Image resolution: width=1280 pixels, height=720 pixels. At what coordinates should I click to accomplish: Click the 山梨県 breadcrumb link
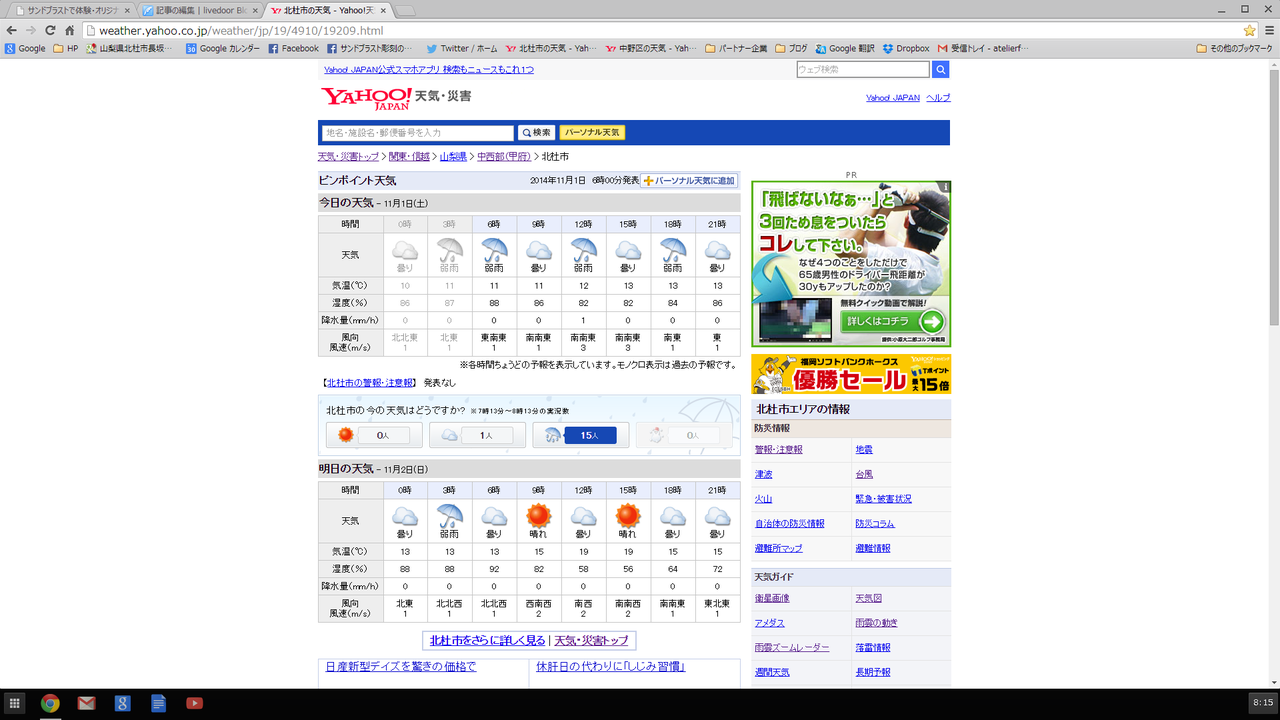click(x=453, y=157)
